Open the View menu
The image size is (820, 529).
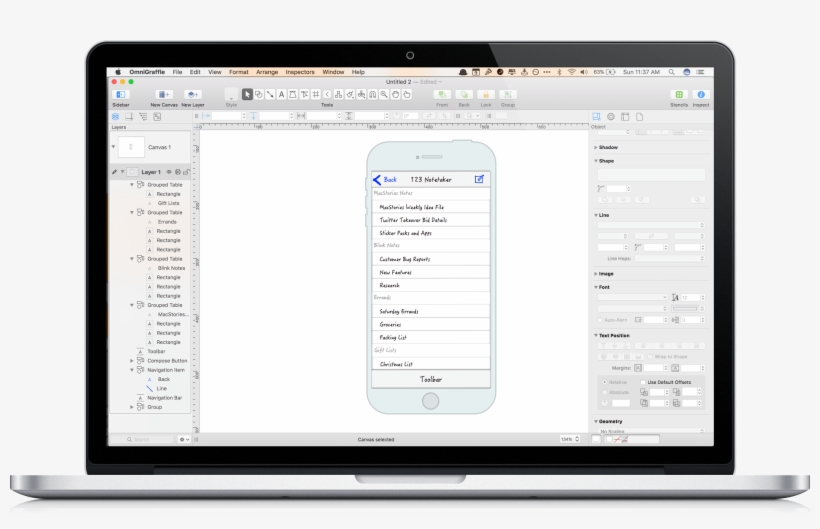pos(215,72)
